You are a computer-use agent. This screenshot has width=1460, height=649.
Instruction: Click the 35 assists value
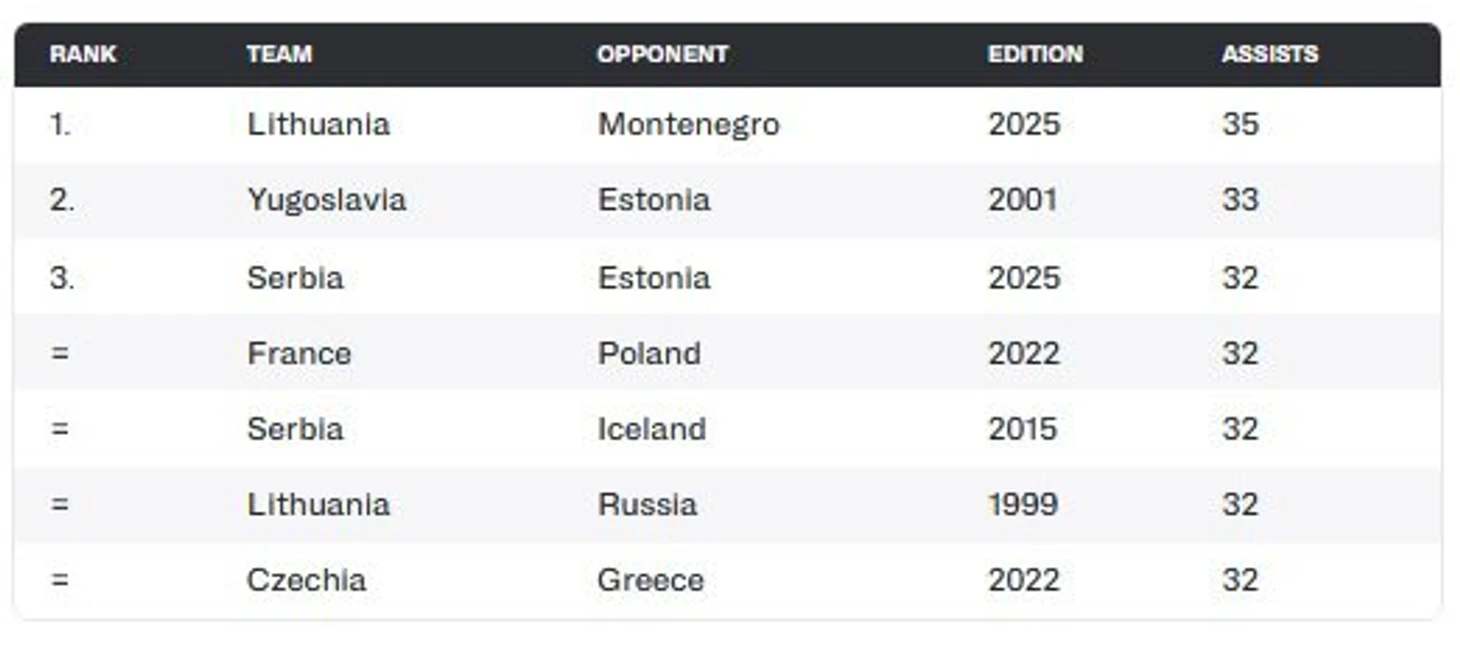click(x=1240, y=124)
